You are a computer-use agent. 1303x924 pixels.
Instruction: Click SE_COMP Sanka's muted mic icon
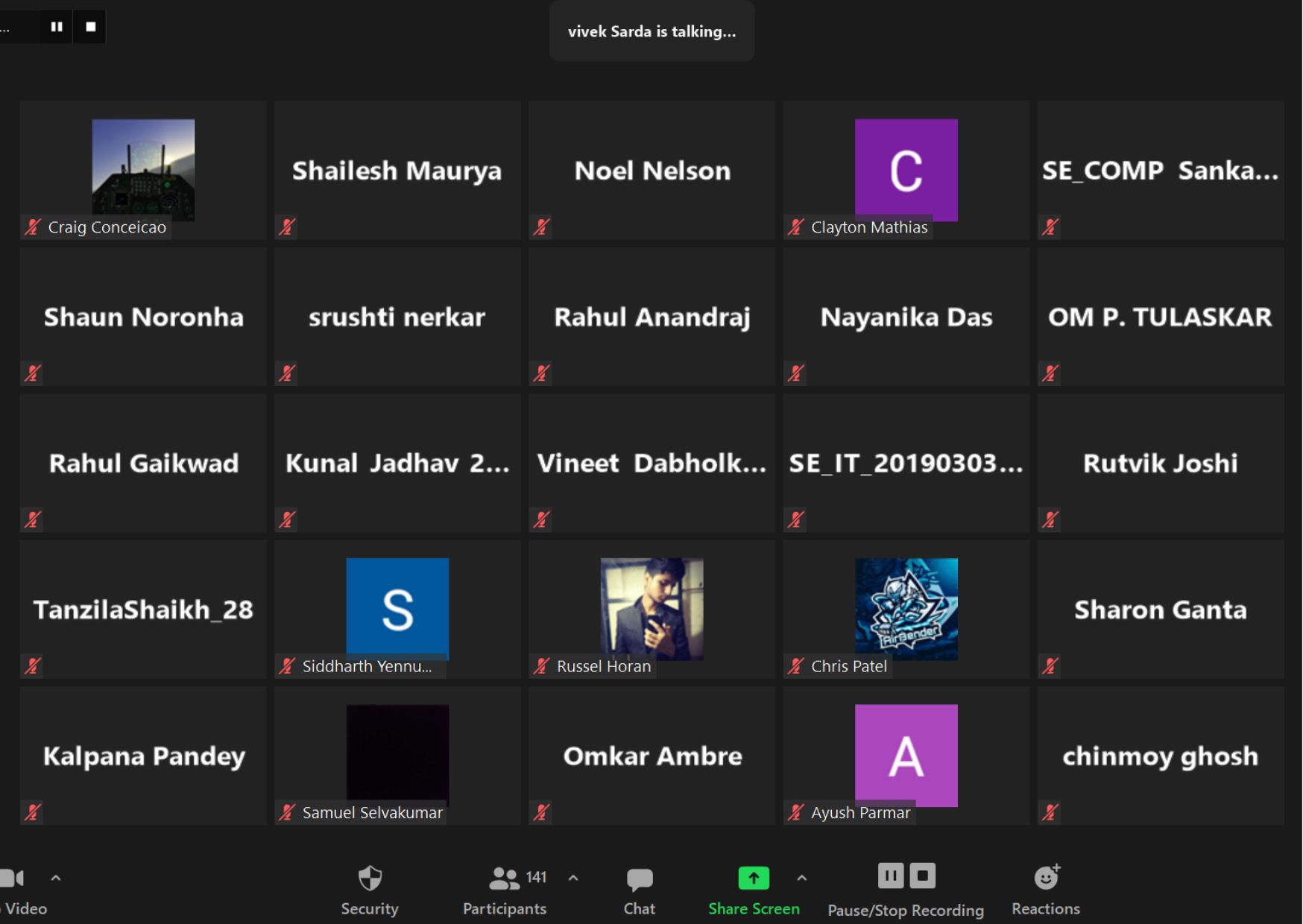tap(1050, 227)
